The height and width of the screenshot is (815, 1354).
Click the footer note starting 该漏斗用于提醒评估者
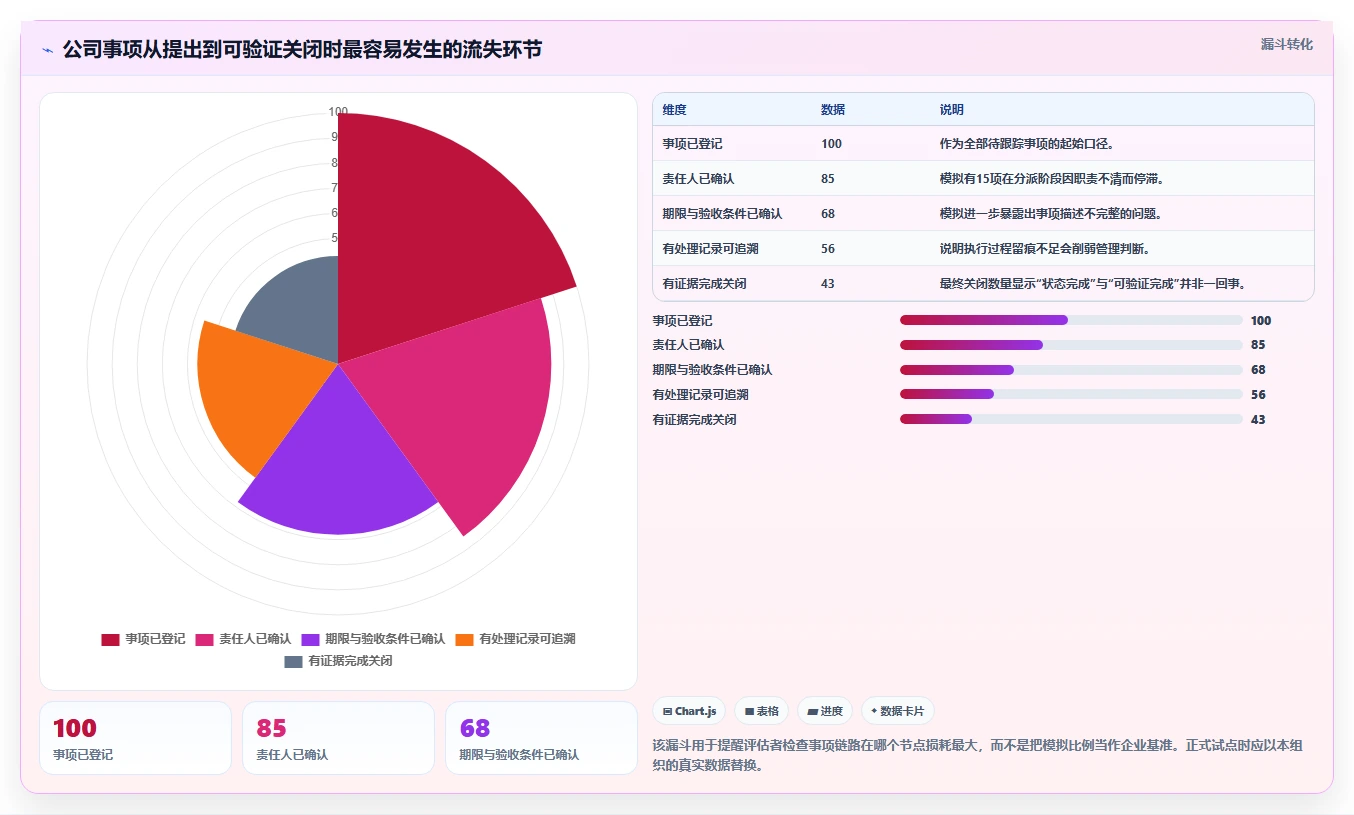pyautogui.click(x=978, y=755)
